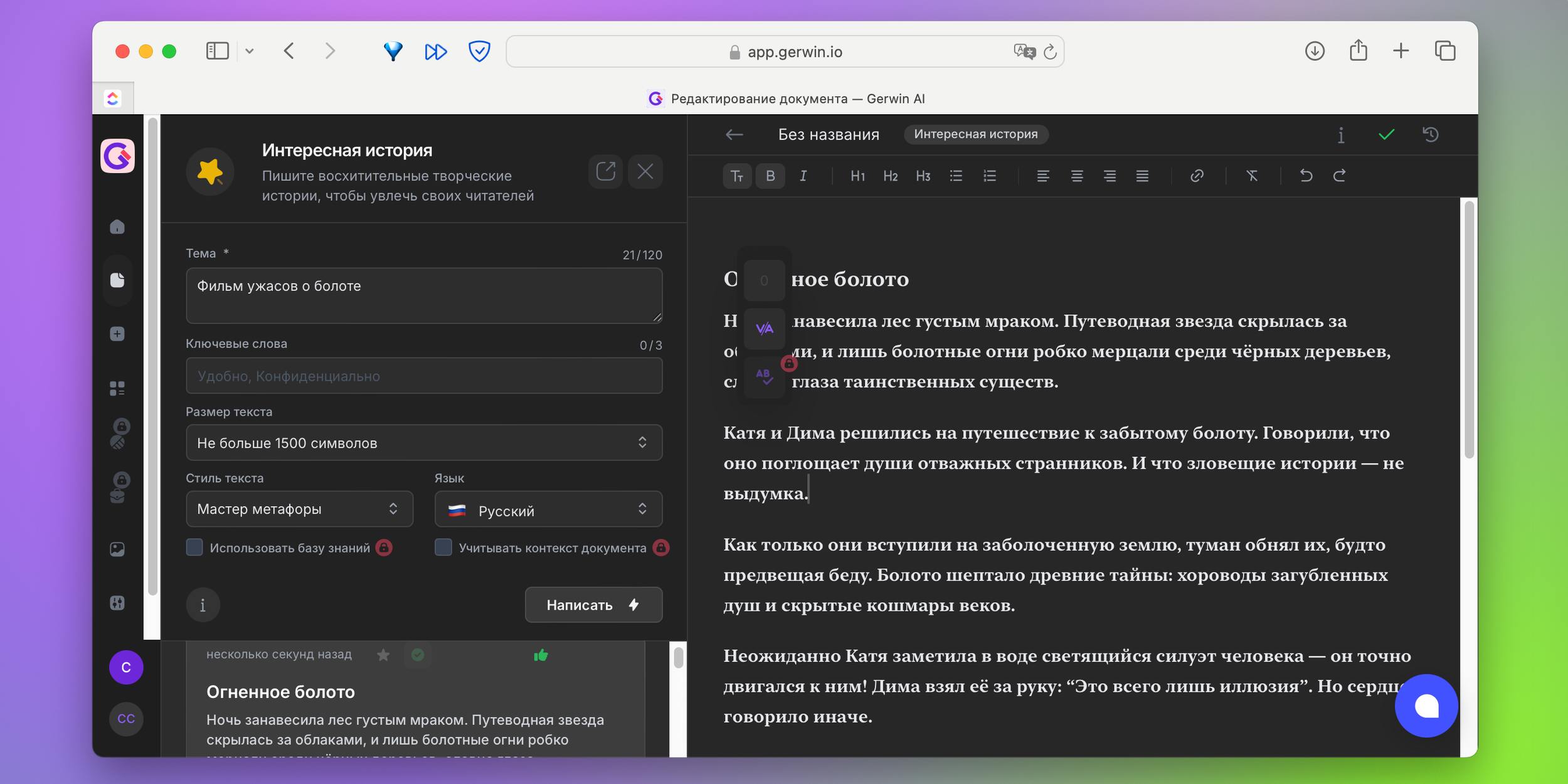Favorite the result with the star icon
The image size is (1568, 784).
(x=383, y=655)
